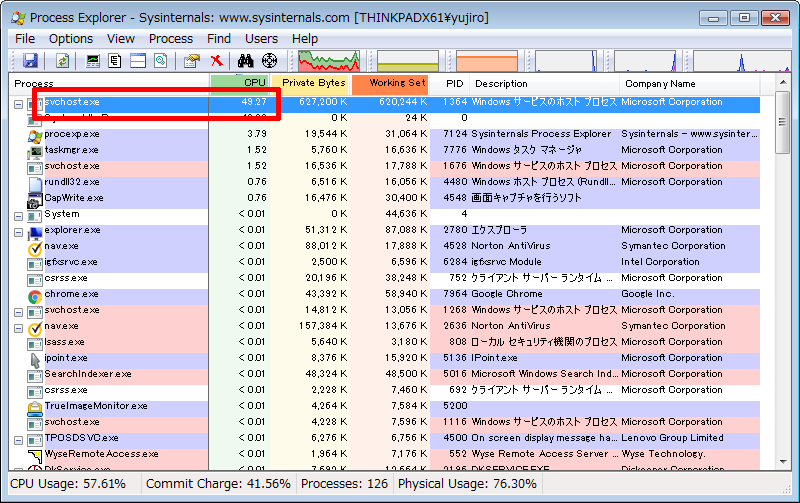Open the View menu

point(120,39)
